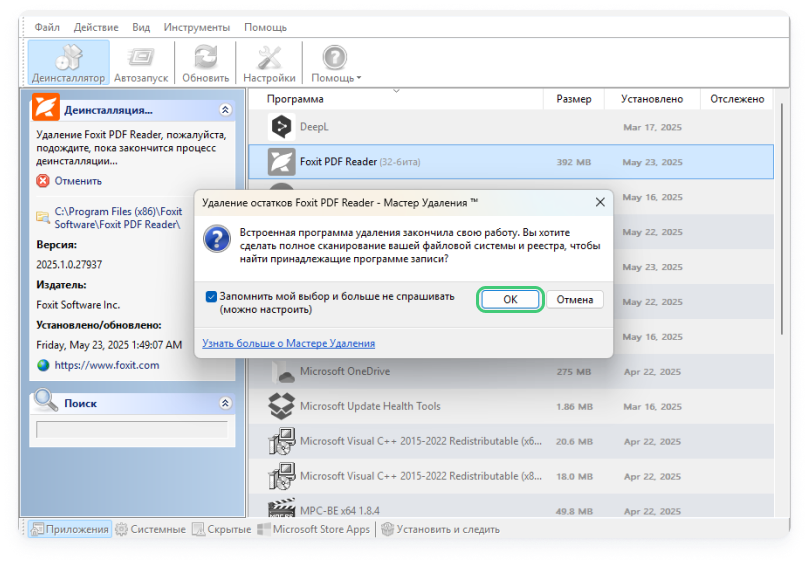Screen dimensions: 809x564
Task: Click the Помощь question mark icon
Action: point(334,57)
